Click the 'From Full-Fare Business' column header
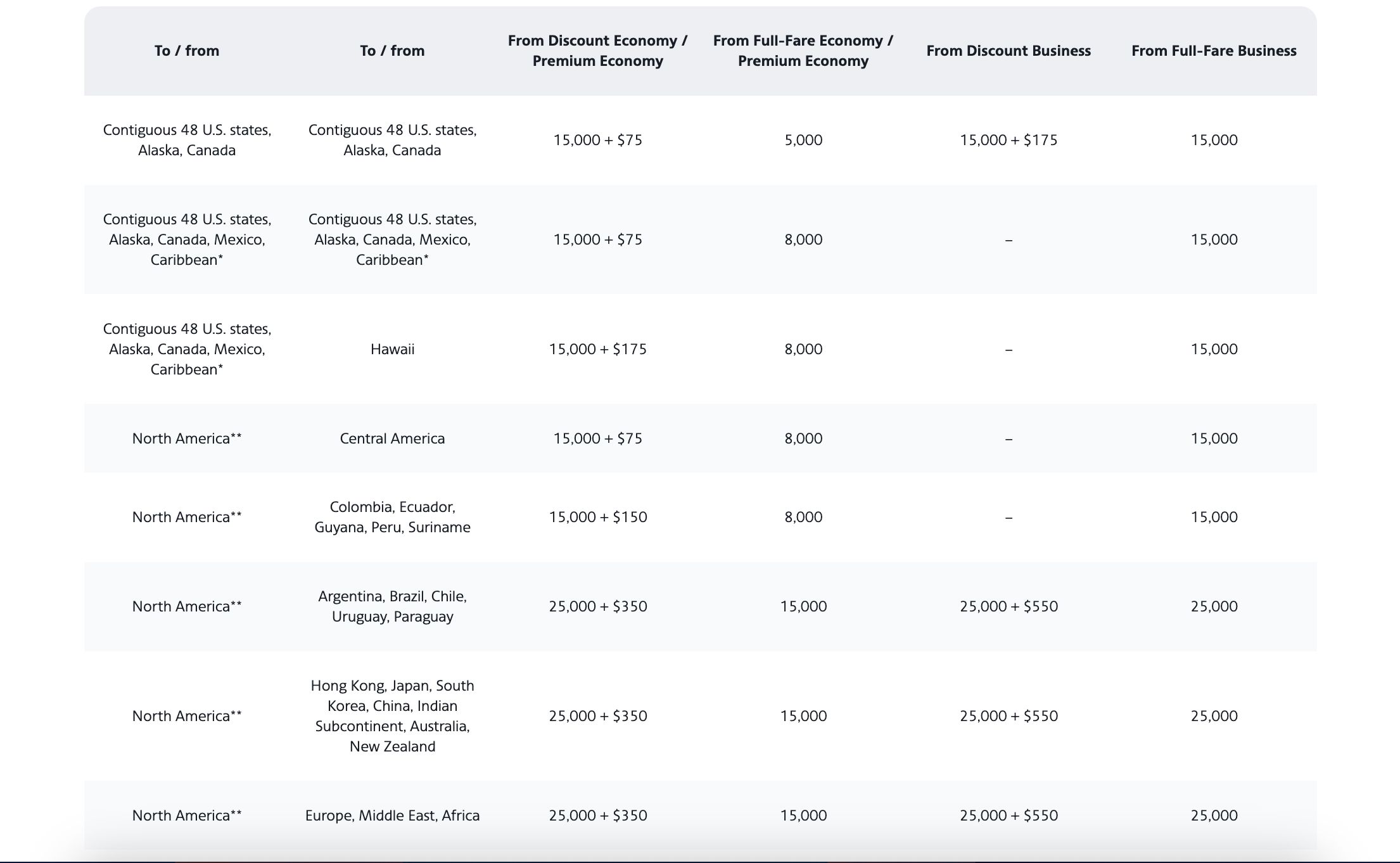1400x863 pixels. point(1214,51)
